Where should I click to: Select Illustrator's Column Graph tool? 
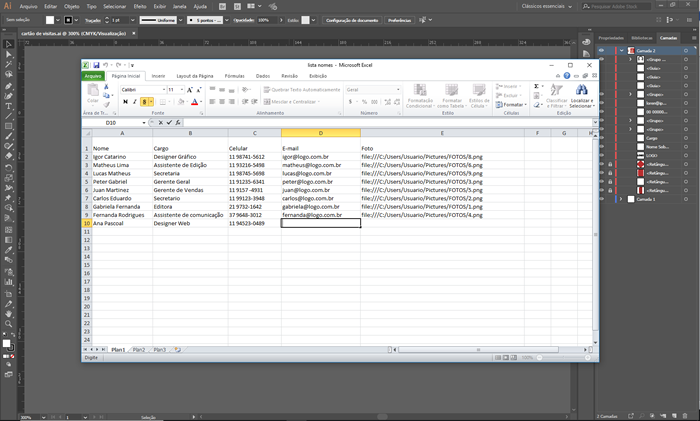[8, 282]
